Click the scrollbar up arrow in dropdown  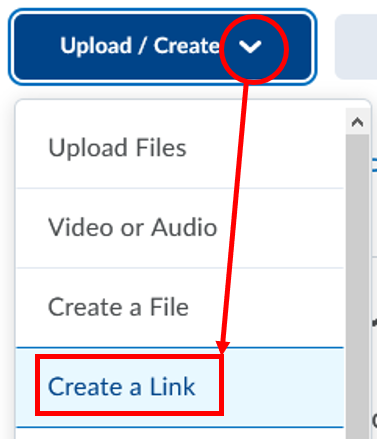(x=357, y=122)
